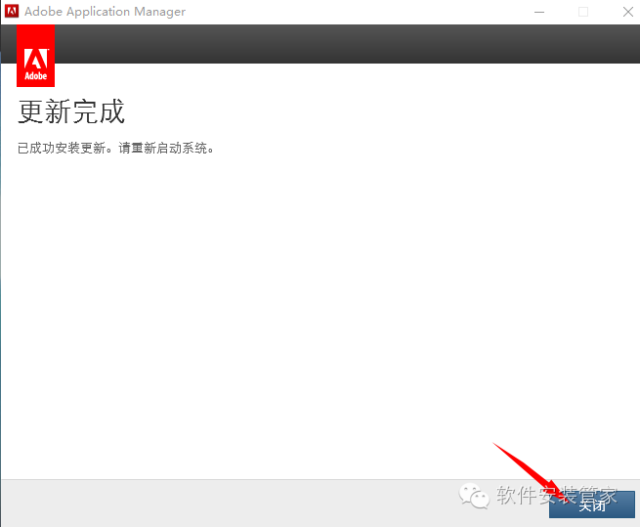Click the left border edge of the window
Screen dimensions: 640x527
point(1,300)
